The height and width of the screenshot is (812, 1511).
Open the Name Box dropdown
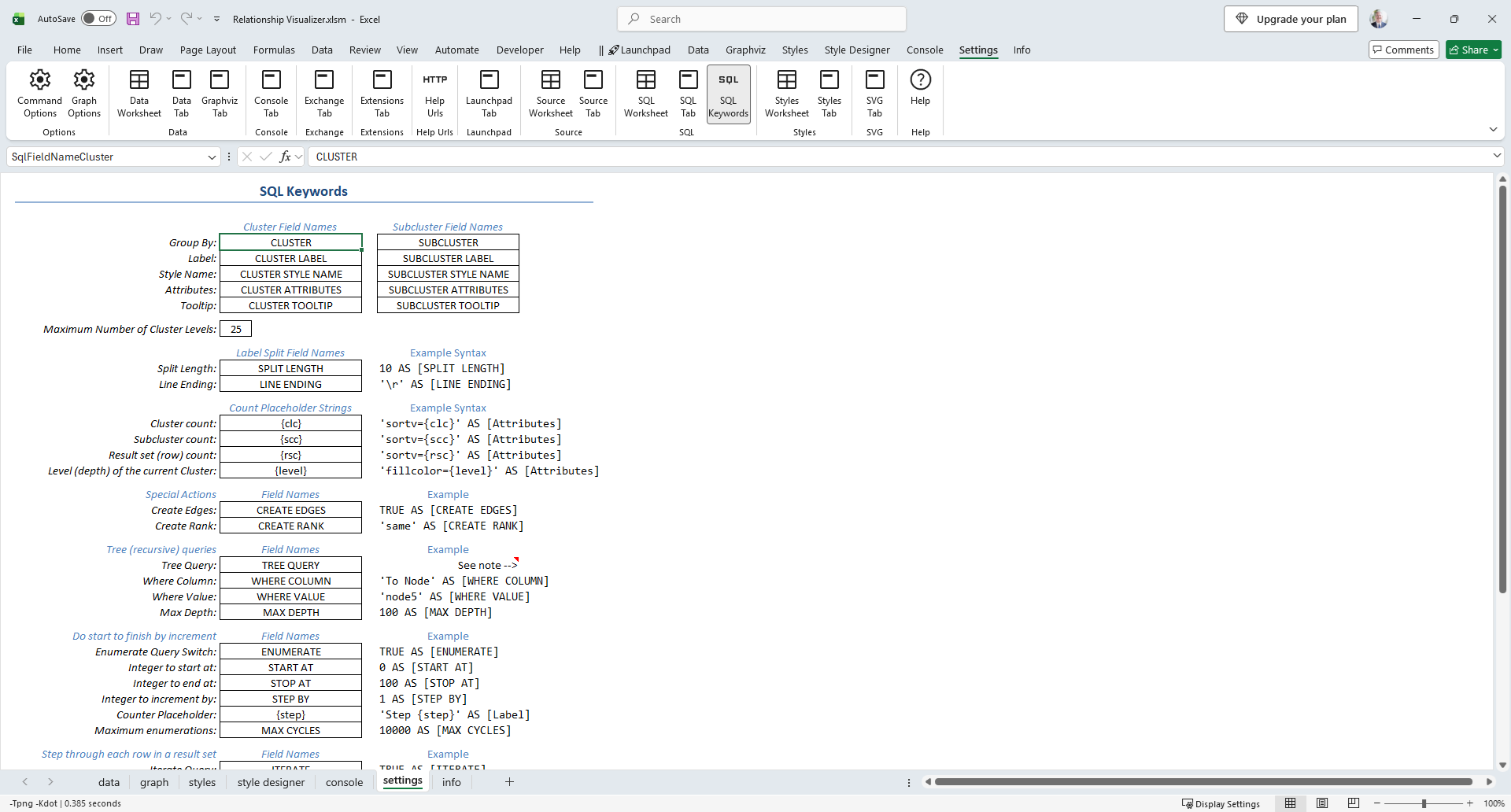[x=212, y=157]
